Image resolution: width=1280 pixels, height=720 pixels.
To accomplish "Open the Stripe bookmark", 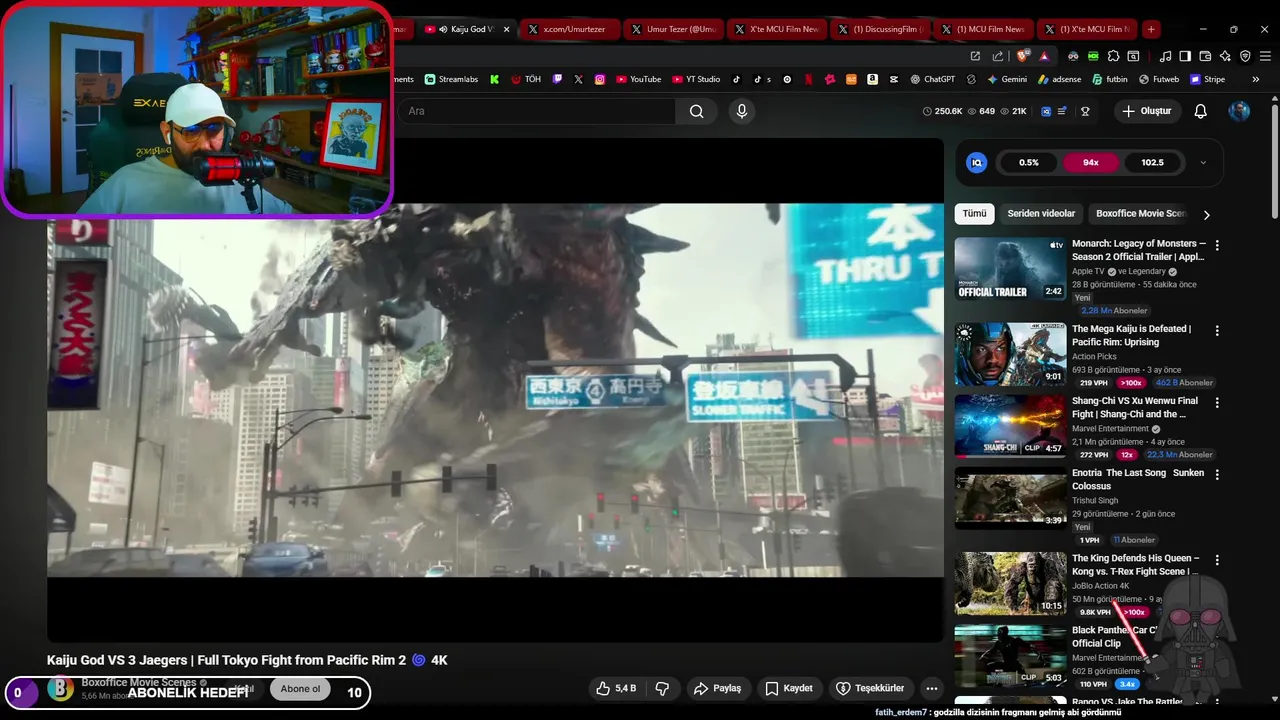I will point(1208,79).
